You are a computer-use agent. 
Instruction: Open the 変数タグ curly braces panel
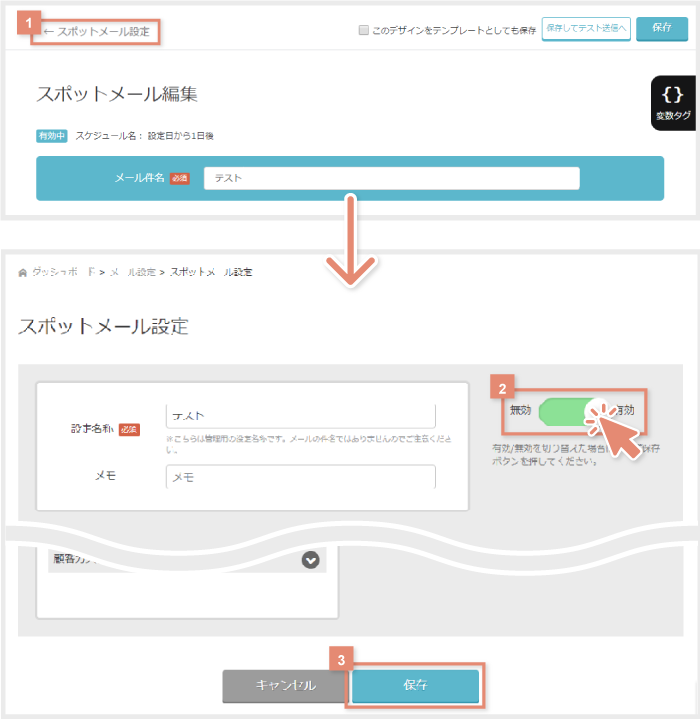coord(673,103)
